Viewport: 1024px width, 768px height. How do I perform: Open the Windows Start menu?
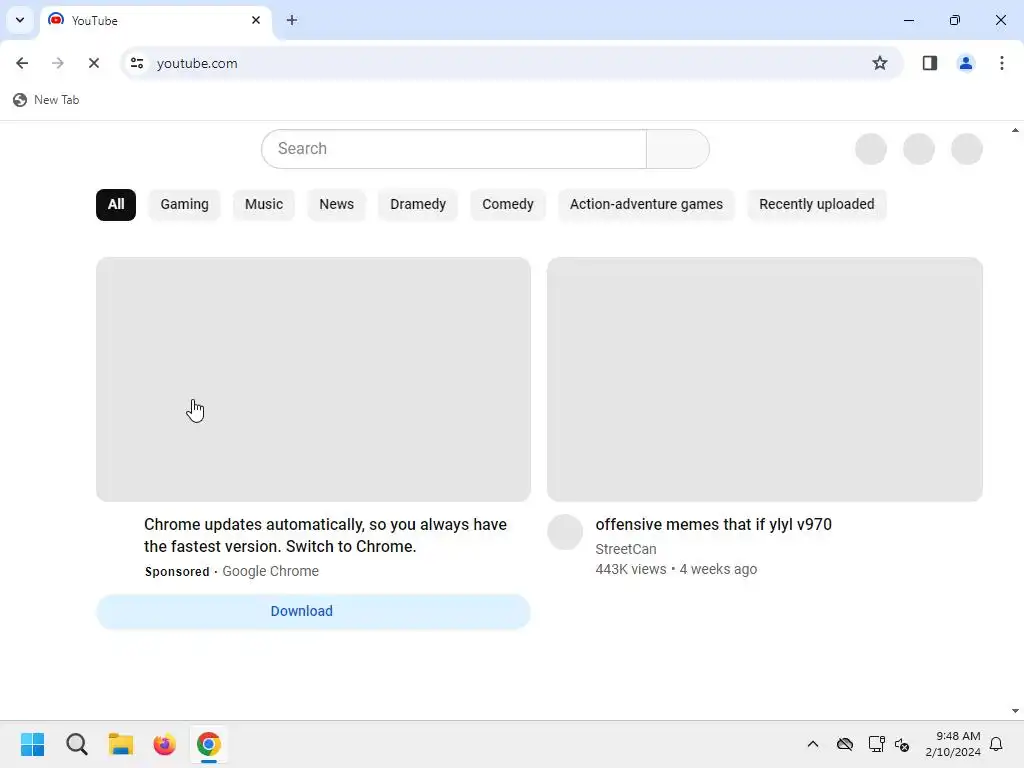(x=33, y=744)
